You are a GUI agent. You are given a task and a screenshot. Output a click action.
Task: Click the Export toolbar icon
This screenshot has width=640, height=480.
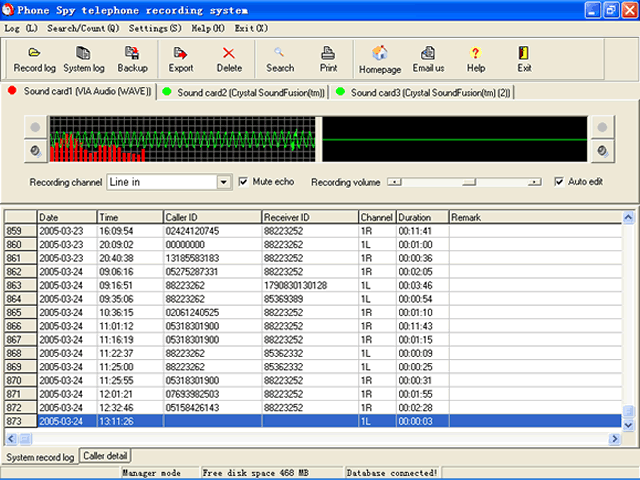(x=180, y=60)
